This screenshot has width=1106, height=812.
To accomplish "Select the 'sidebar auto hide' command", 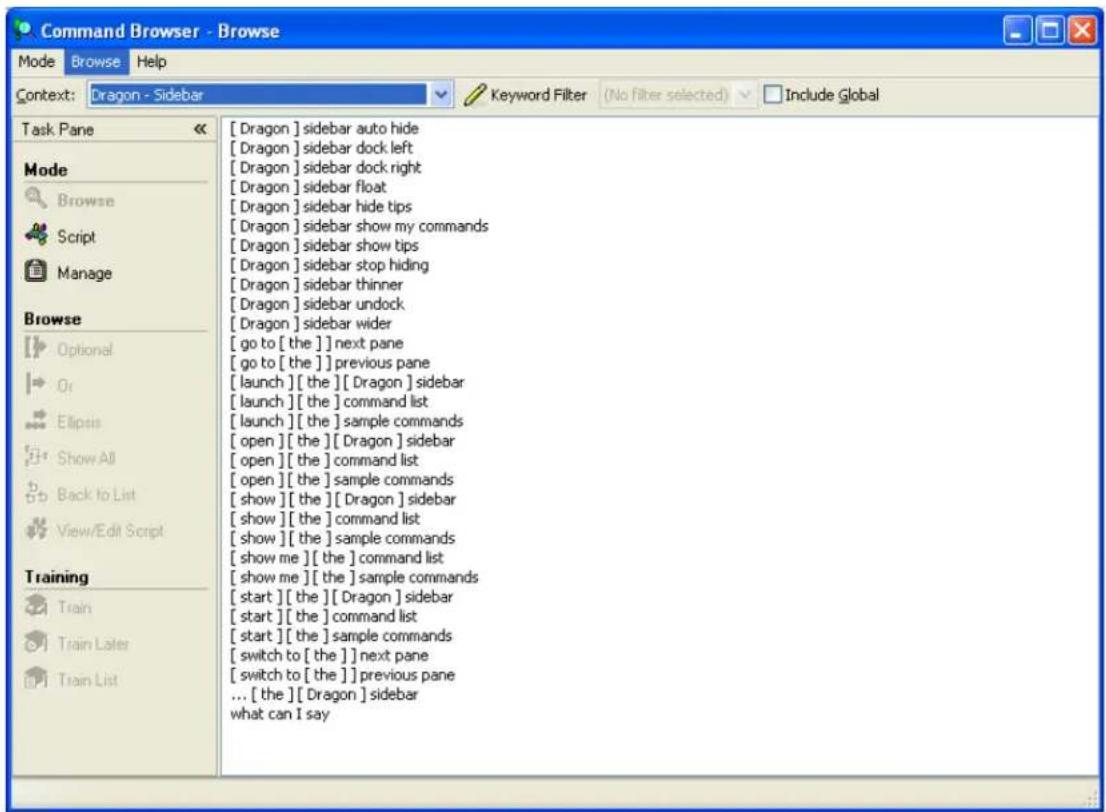I will [x=324, y=128].
